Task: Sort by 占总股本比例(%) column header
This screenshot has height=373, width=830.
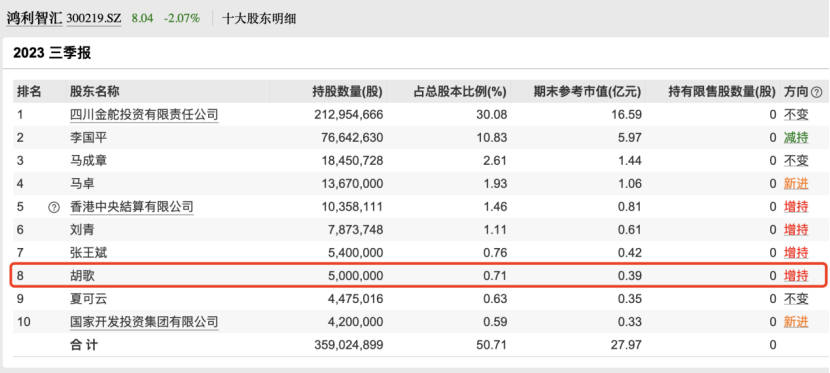Action: coord(459,92)
